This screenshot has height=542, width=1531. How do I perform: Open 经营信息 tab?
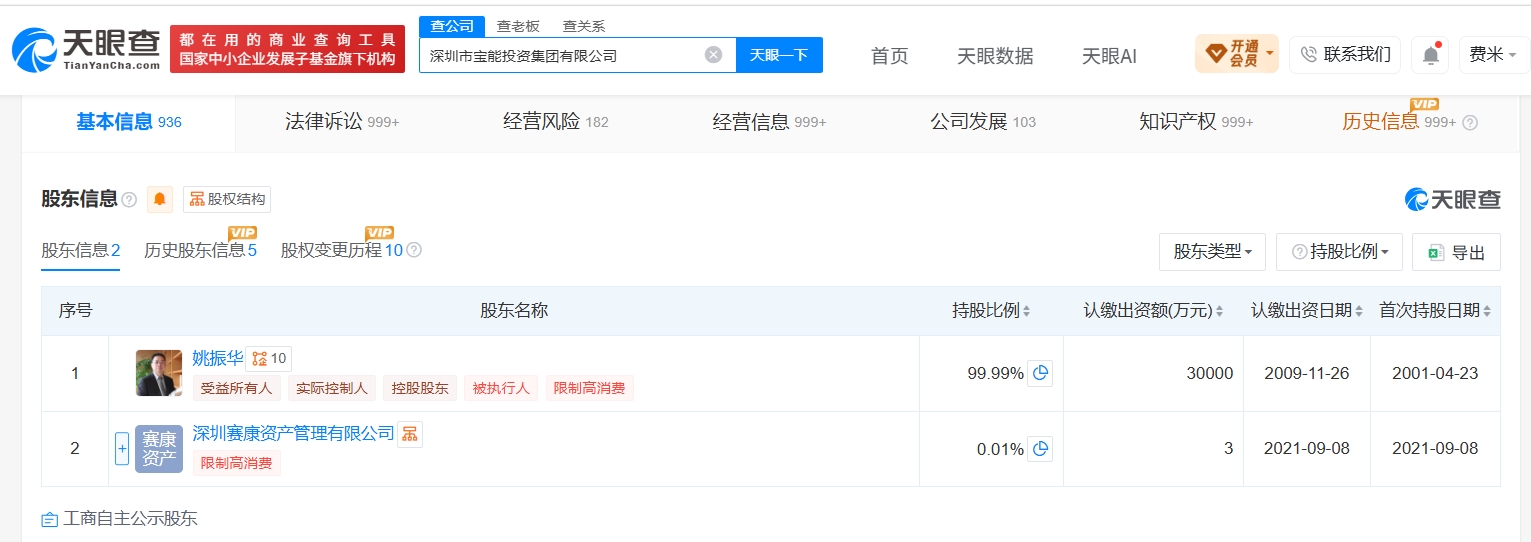769,122
